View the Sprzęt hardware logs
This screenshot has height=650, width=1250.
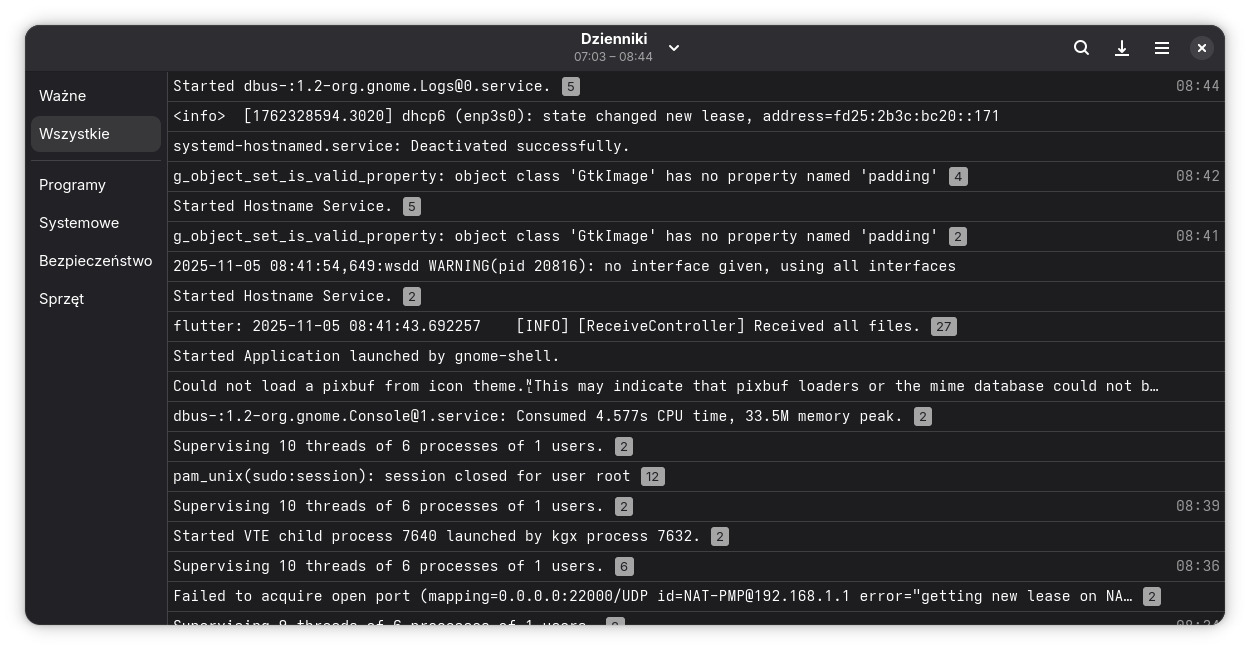62,299
